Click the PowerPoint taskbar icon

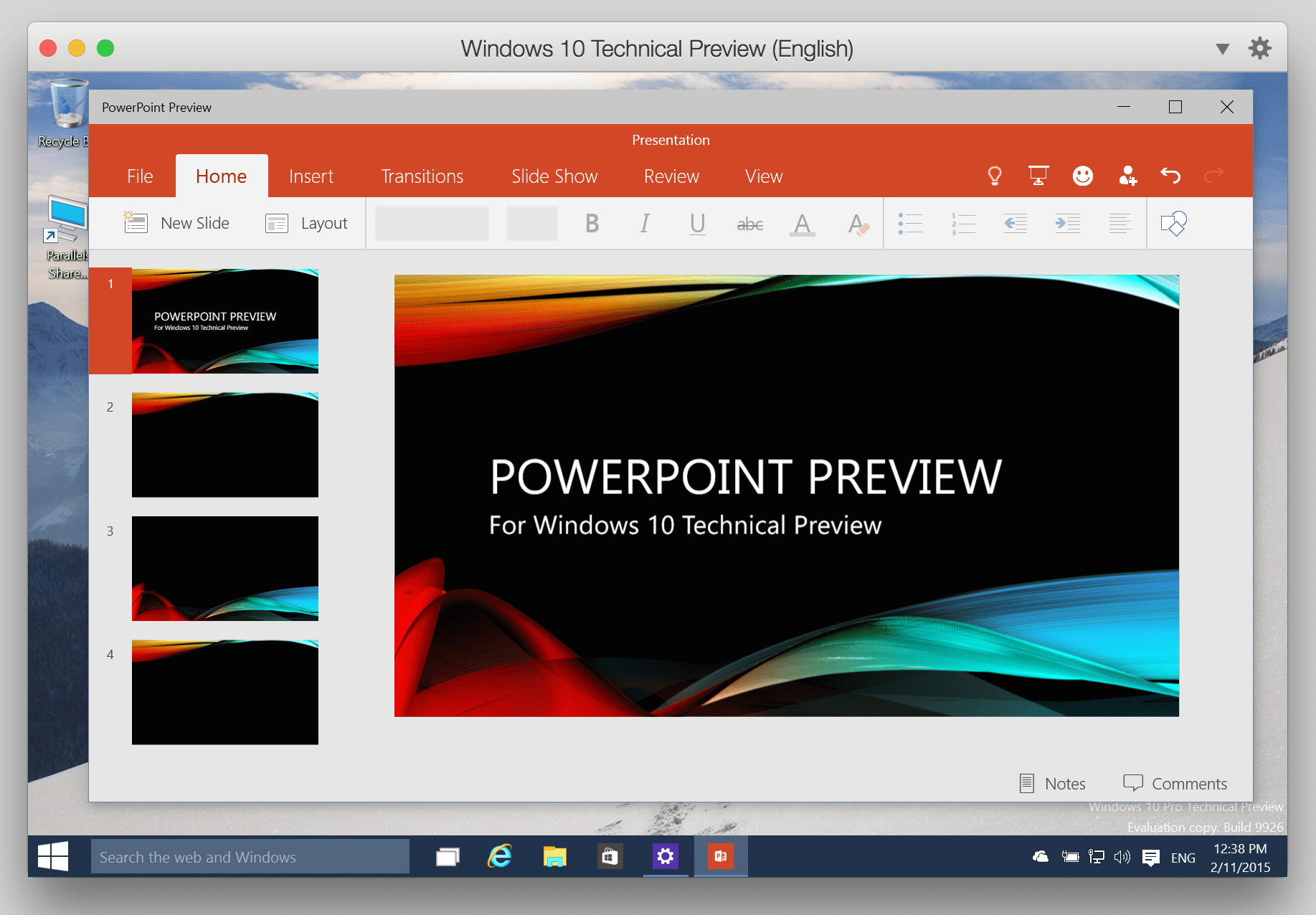click(721, 857)
